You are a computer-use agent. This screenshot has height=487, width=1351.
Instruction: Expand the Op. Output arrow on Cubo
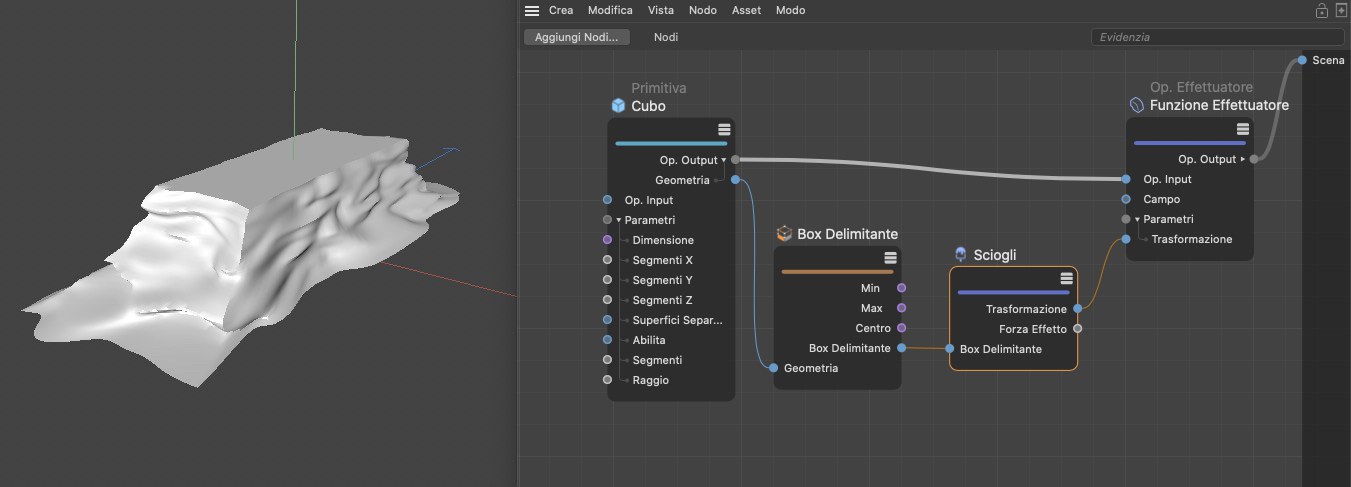click(x=724, y=160)
